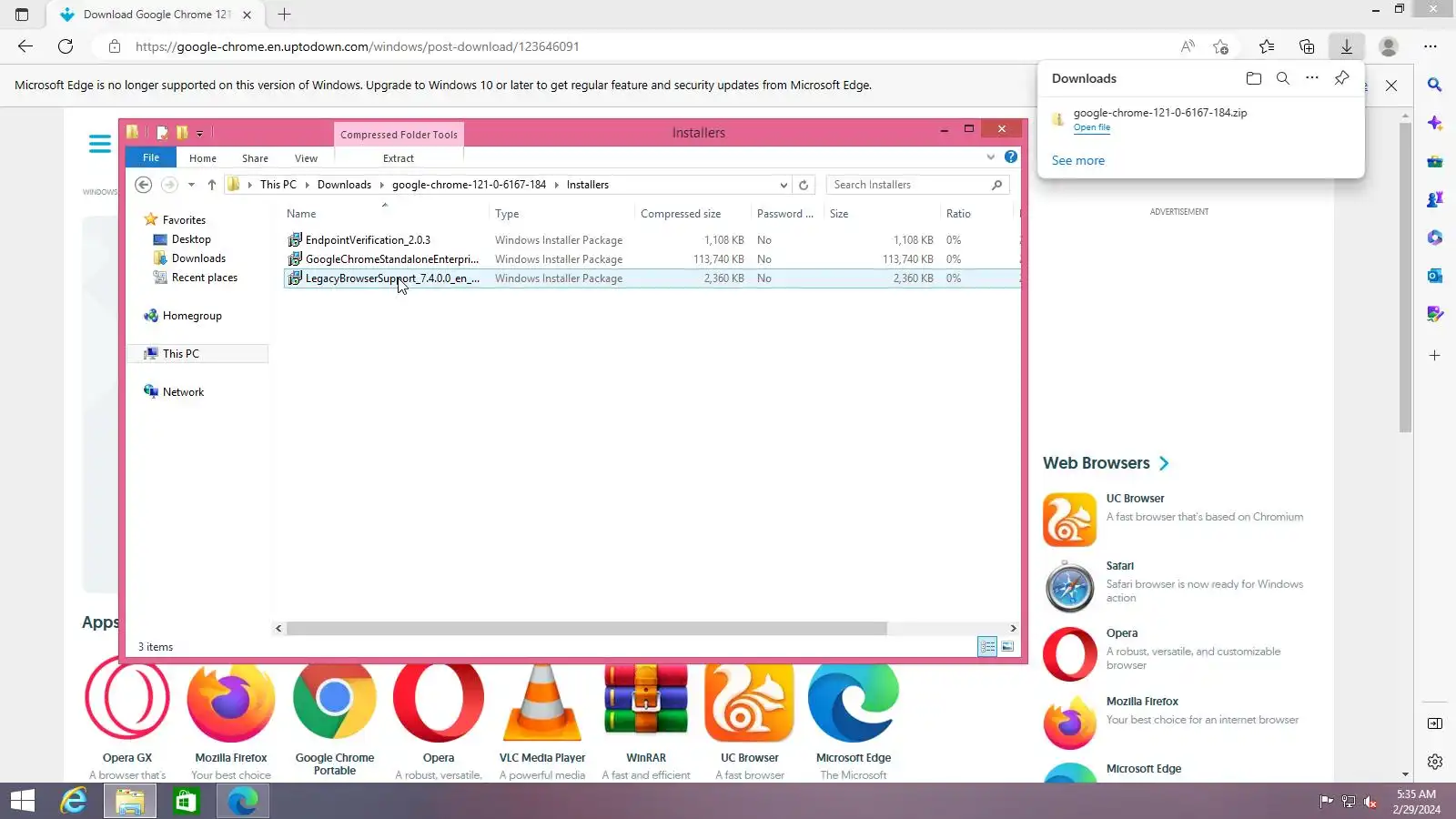Open the Uptodown hamburger menu
The image size is (1456, 819).
100,144
